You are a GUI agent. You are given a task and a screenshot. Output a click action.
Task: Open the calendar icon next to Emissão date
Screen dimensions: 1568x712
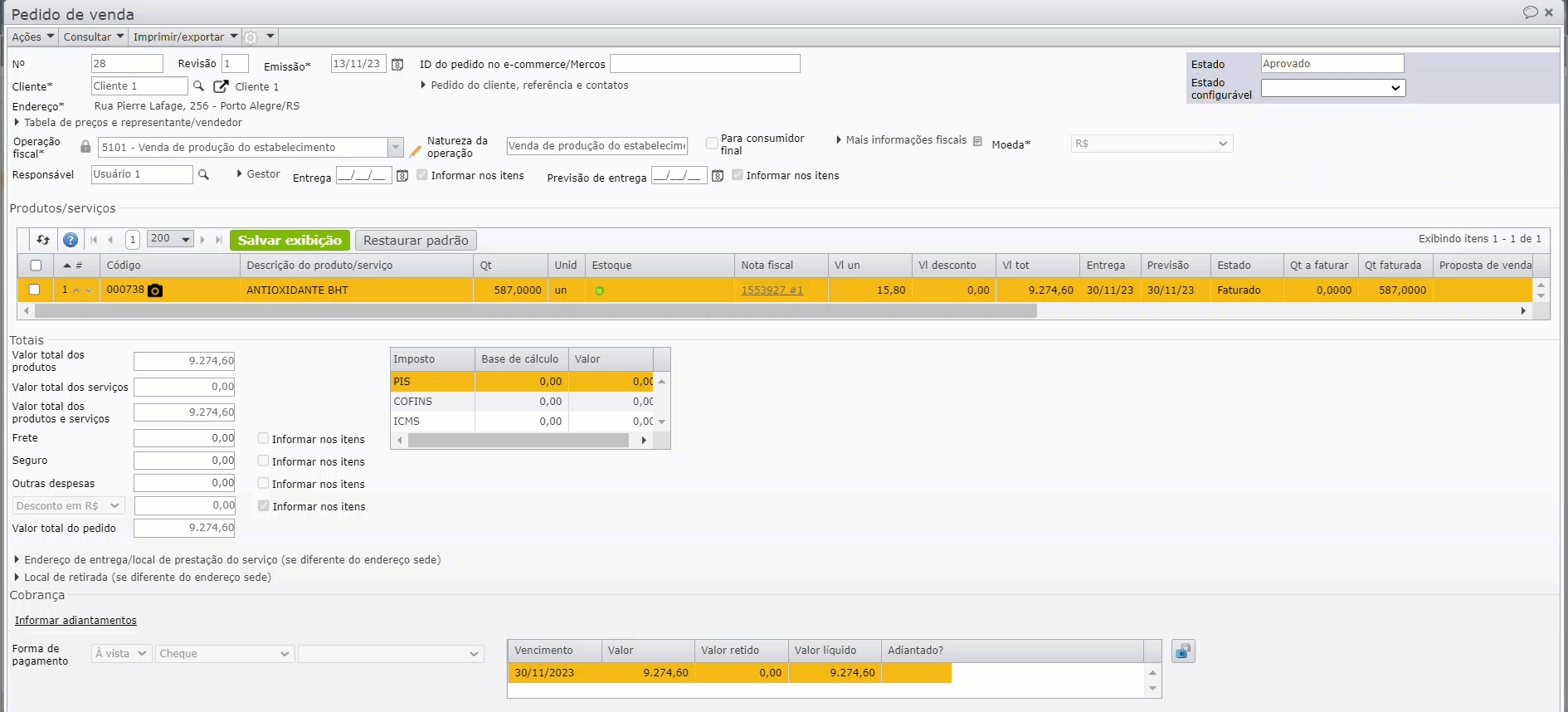tap(397, 65)
